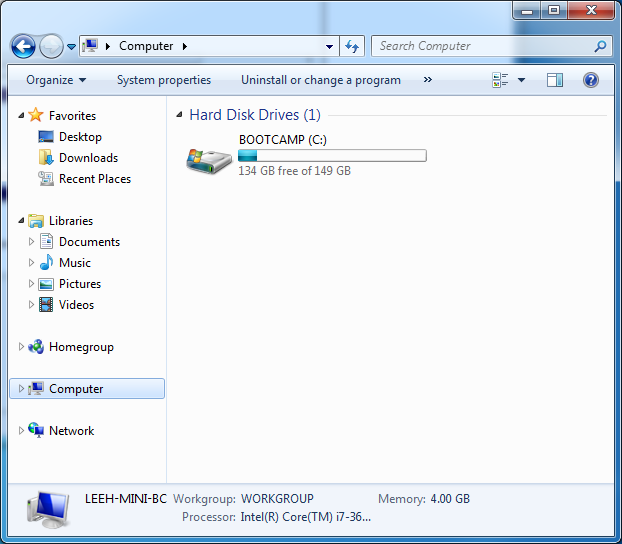Viewport: 622px width, 544px height.
Task: Toggle the preview pane
Action: tap(555, 80)
